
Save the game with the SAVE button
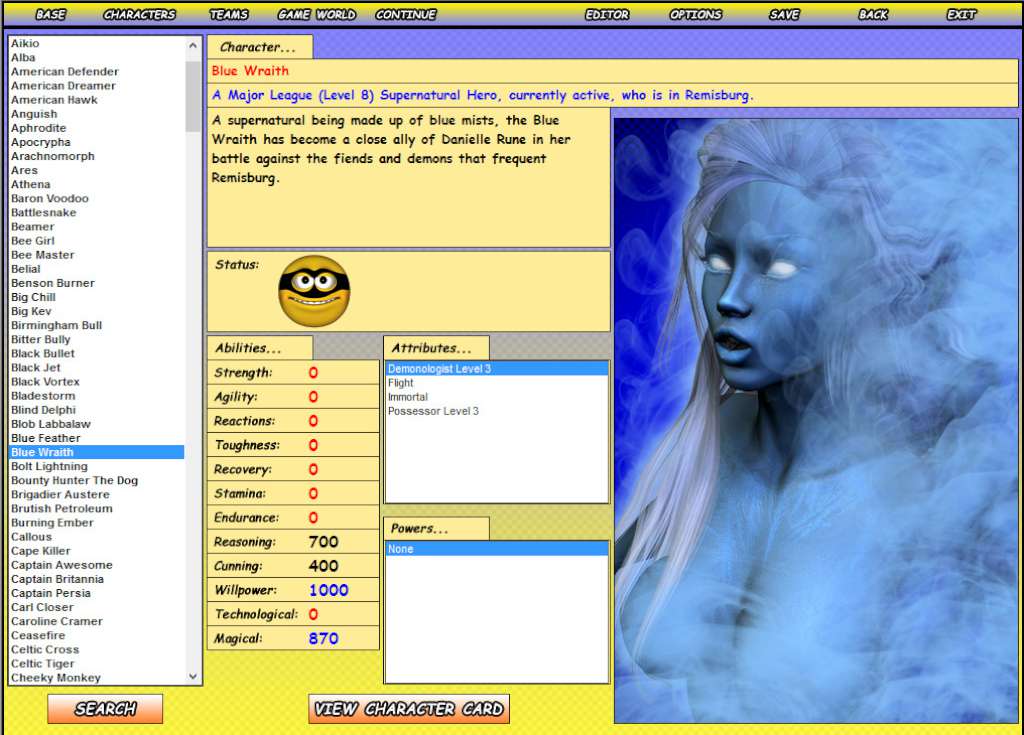click(x=783, y=14)
